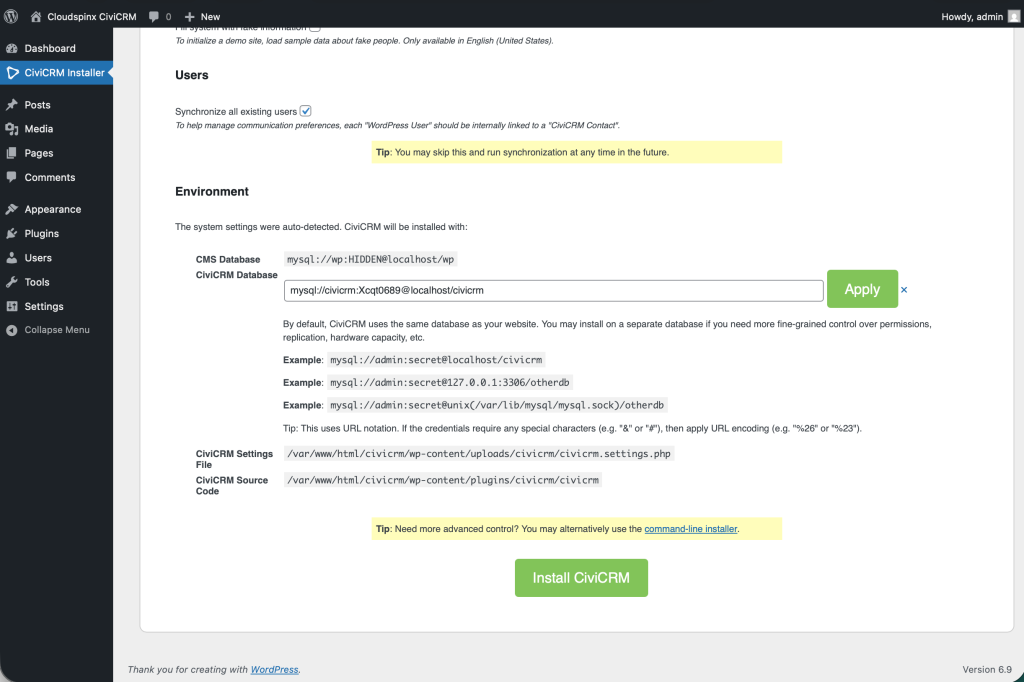
Task: Open the Users menu item
Action: [x=38, y=258]
